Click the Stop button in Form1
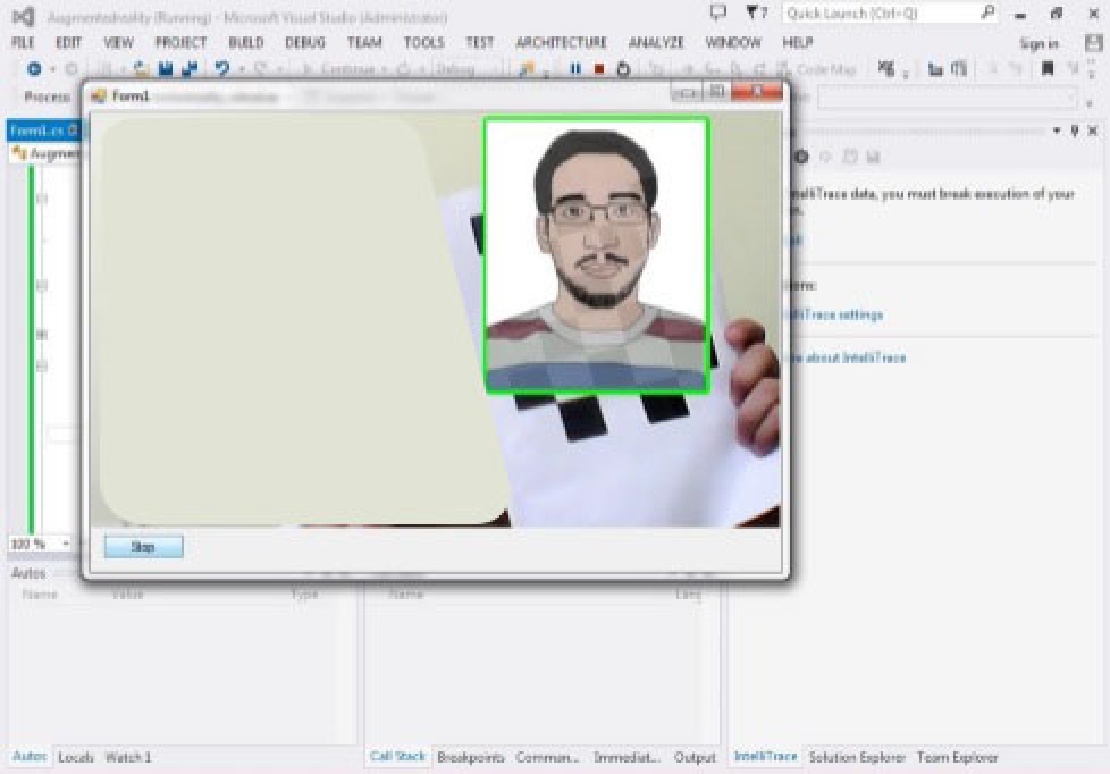The image size is (1110, 774). [144, 546]
